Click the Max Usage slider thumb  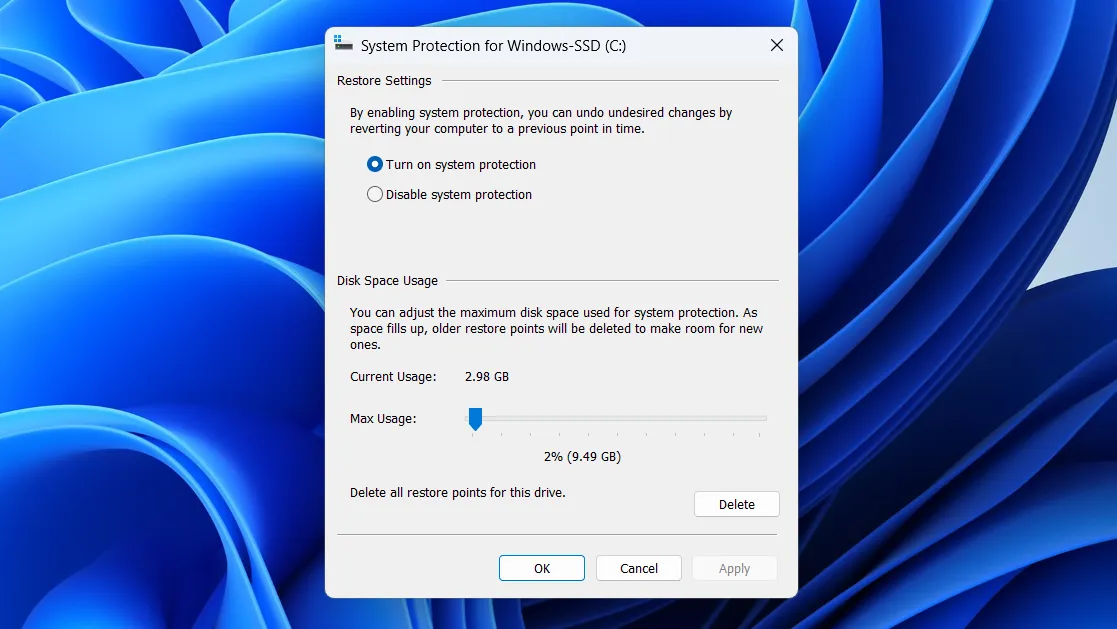(475, 419)
